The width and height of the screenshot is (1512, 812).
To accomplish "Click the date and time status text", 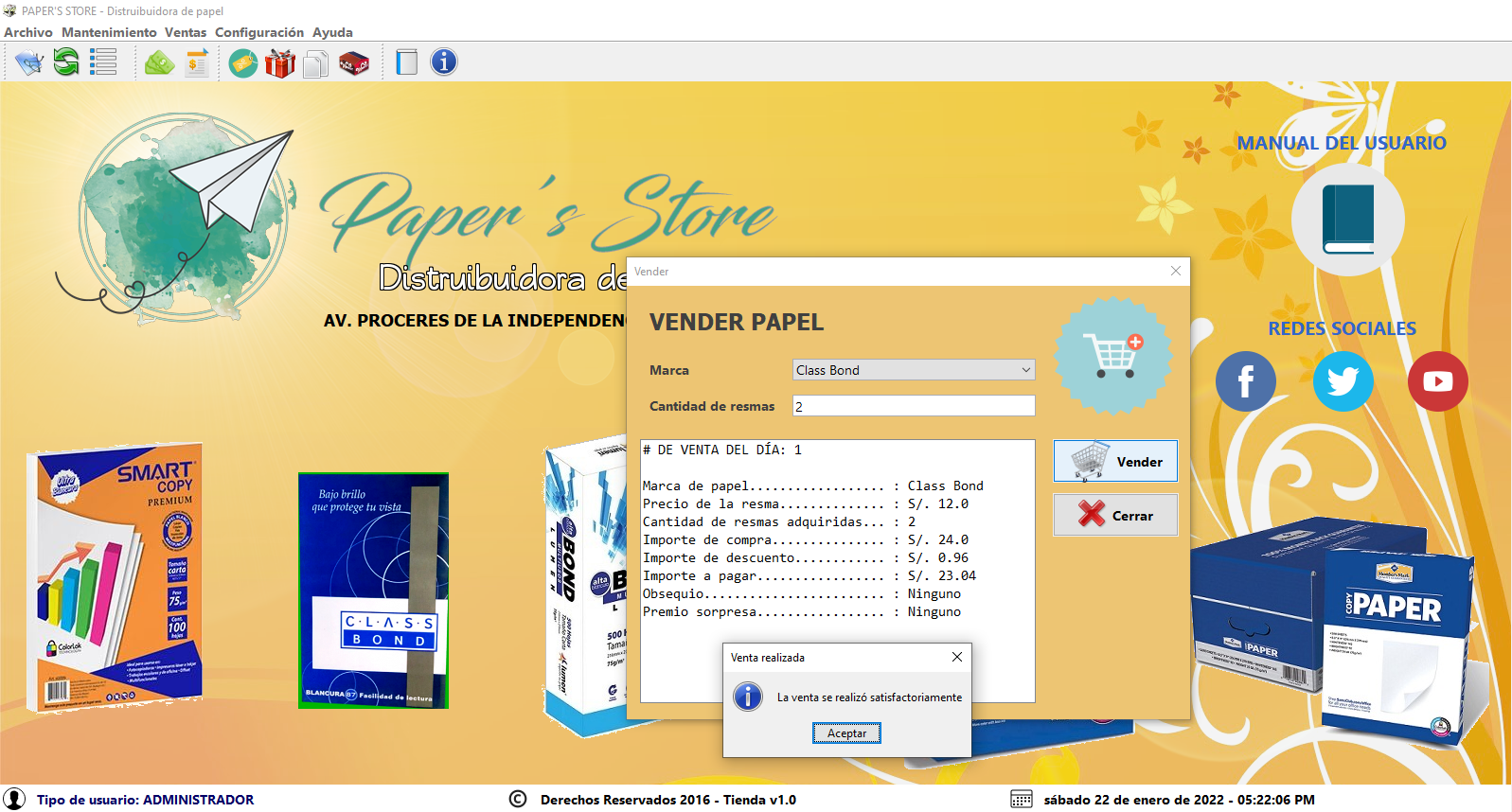I will (1179, 800).
